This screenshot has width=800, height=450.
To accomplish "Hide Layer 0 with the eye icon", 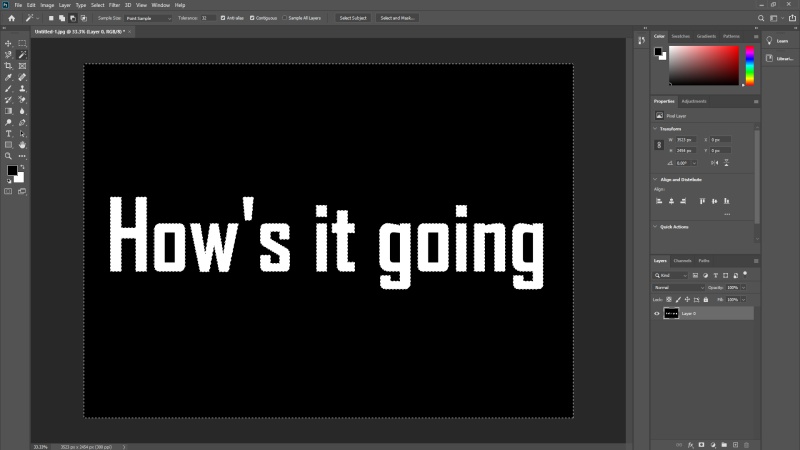I will pos(657,314).
